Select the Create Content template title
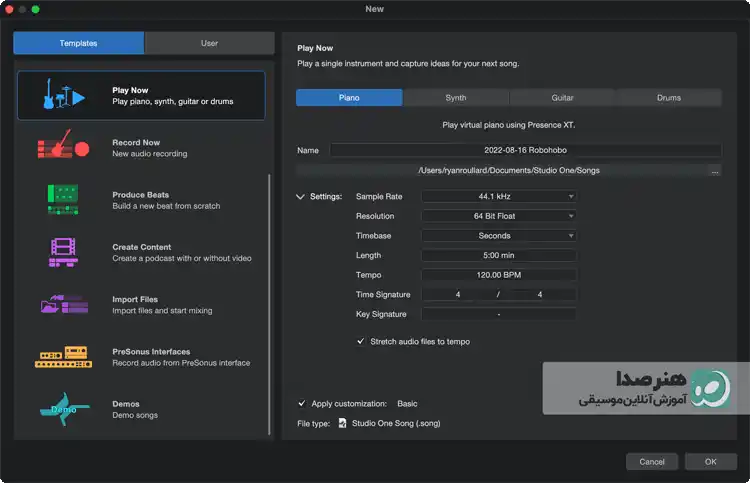Viewport: 750px width, 483px height. point(142,247)
